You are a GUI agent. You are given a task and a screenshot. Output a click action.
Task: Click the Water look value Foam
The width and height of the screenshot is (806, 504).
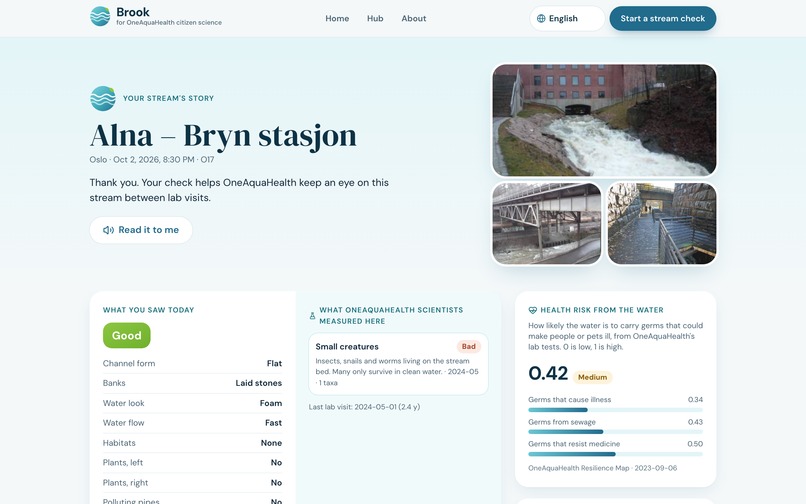(271, 403)
